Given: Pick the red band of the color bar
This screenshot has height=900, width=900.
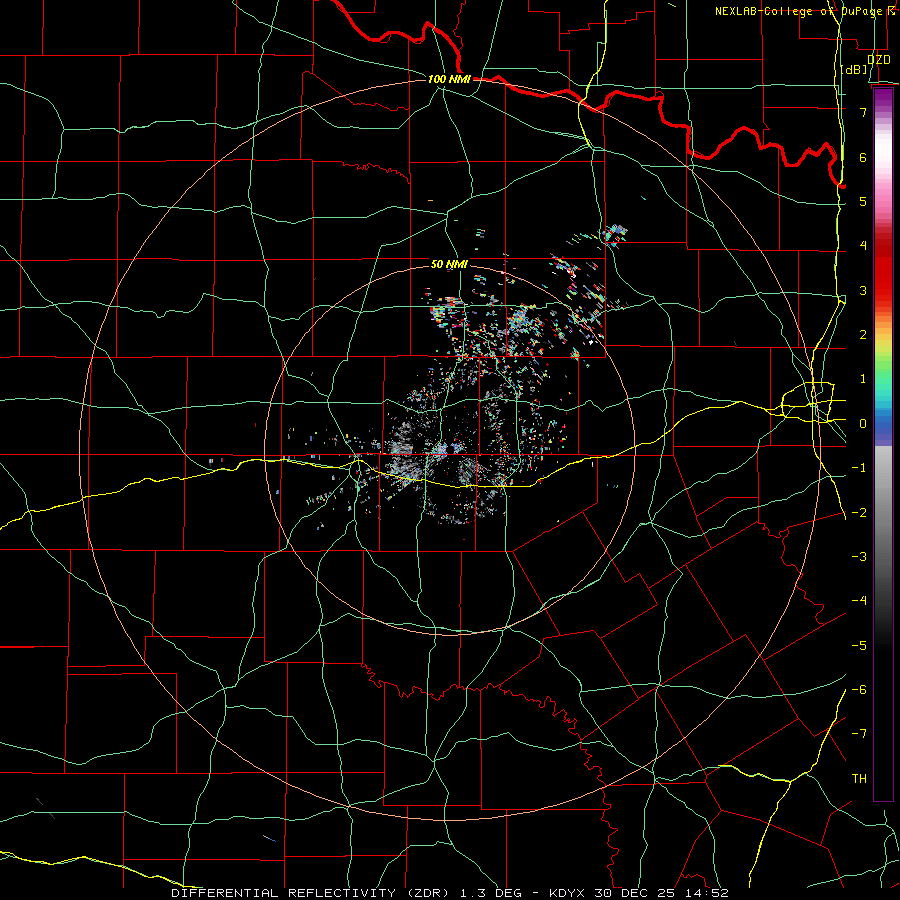Looking at the screenshot, I should click(x=883, y=270).
